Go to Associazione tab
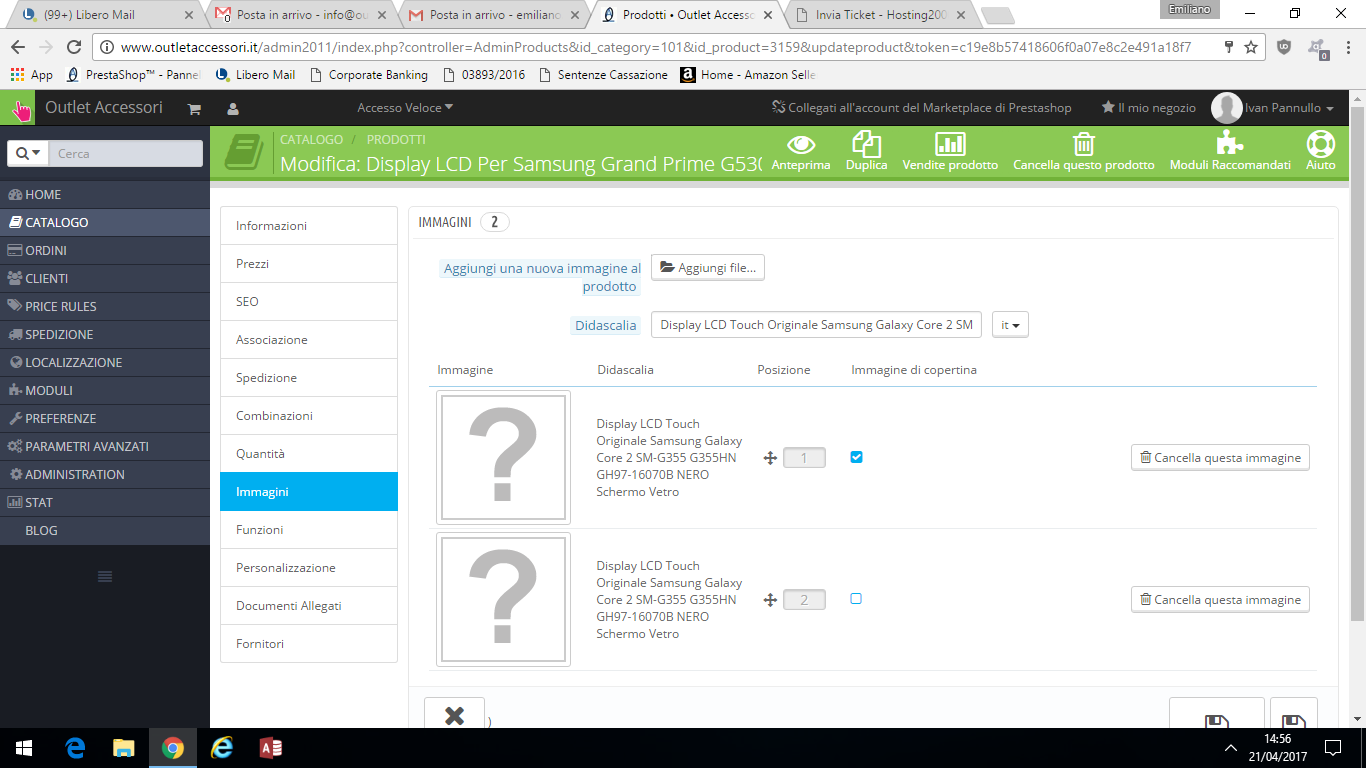The height and width of the screenshot is (768, 1366). tap(309, 340)
